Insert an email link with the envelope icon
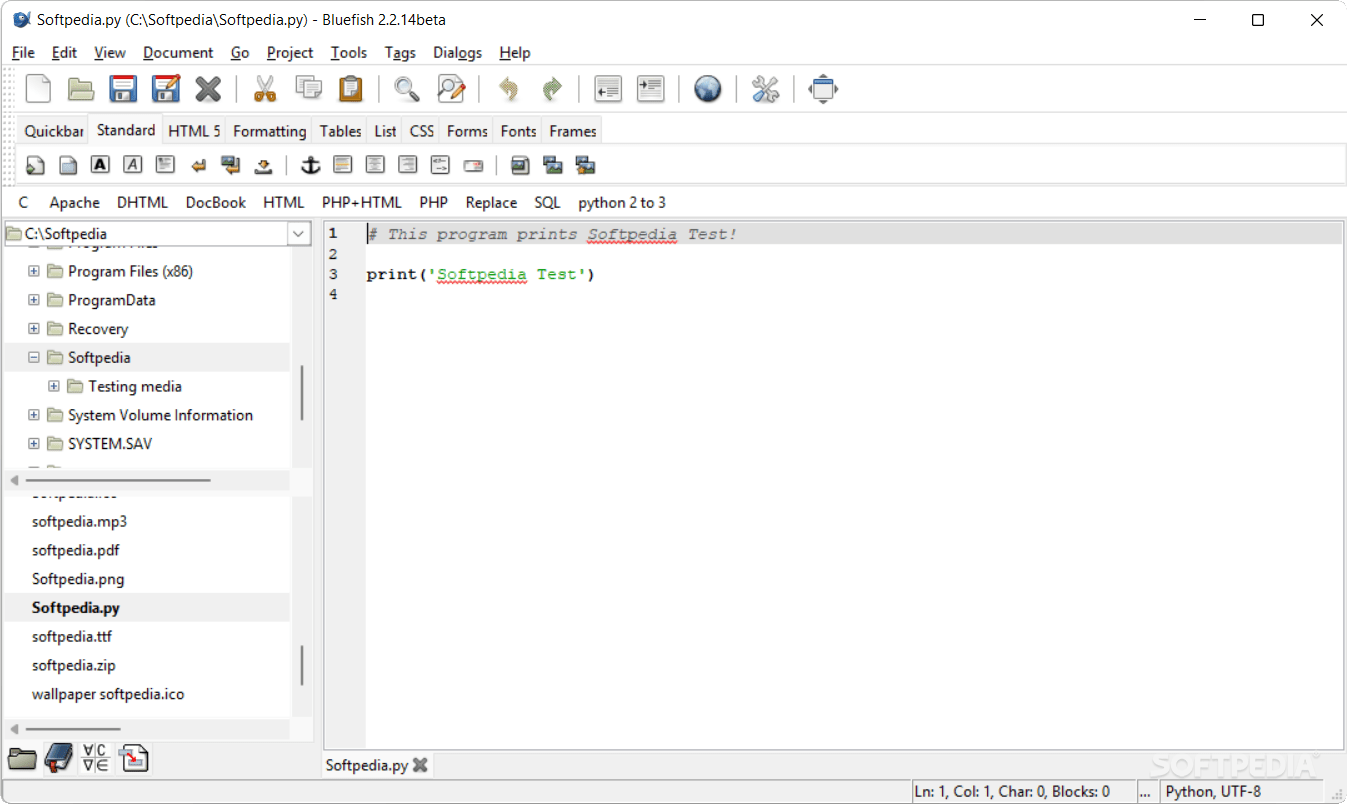 pyautogui.click(x=473, y=166)
